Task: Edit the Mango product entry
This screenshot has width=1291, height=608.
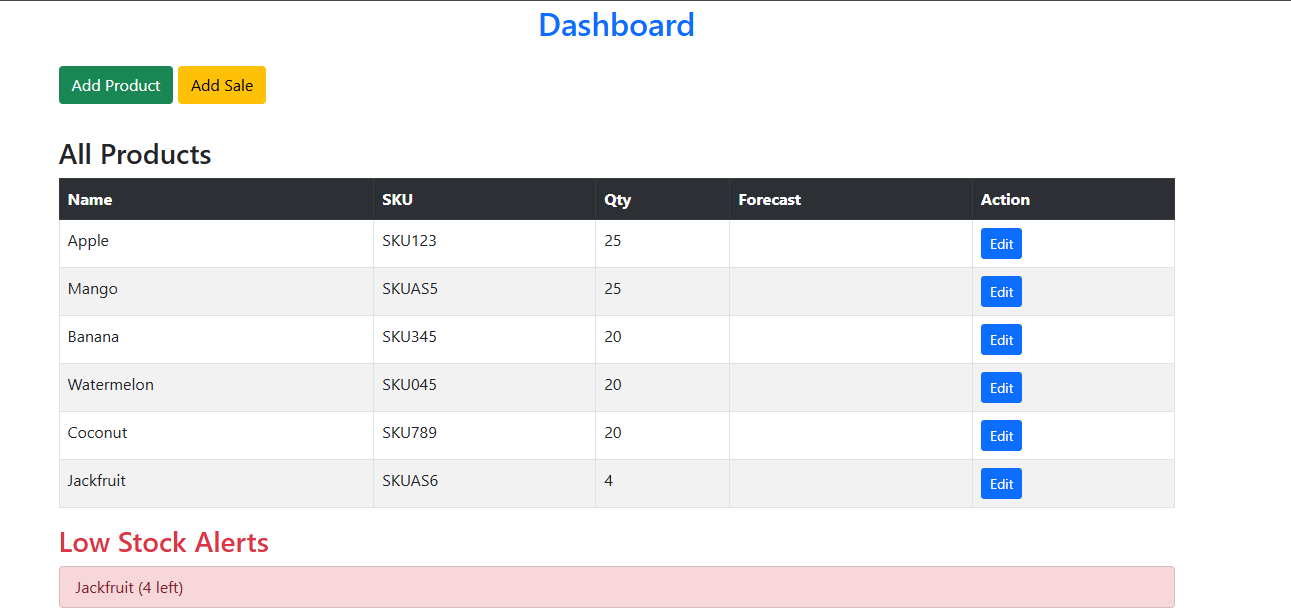Action: (x=1001, y=292)
